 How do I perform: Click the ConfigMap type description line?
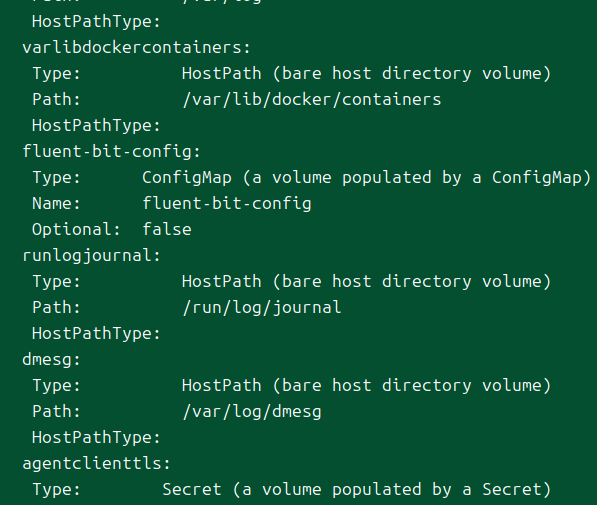click(x=366, y=177)
